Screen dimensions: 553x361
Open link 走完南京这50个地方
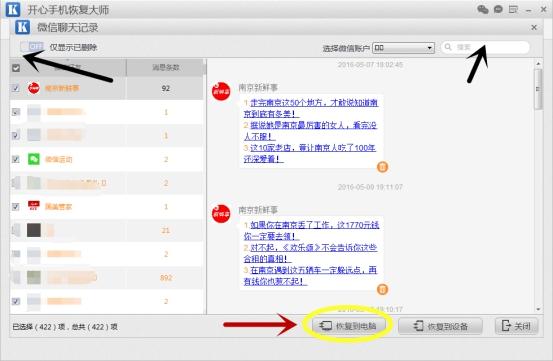point(310,108)
